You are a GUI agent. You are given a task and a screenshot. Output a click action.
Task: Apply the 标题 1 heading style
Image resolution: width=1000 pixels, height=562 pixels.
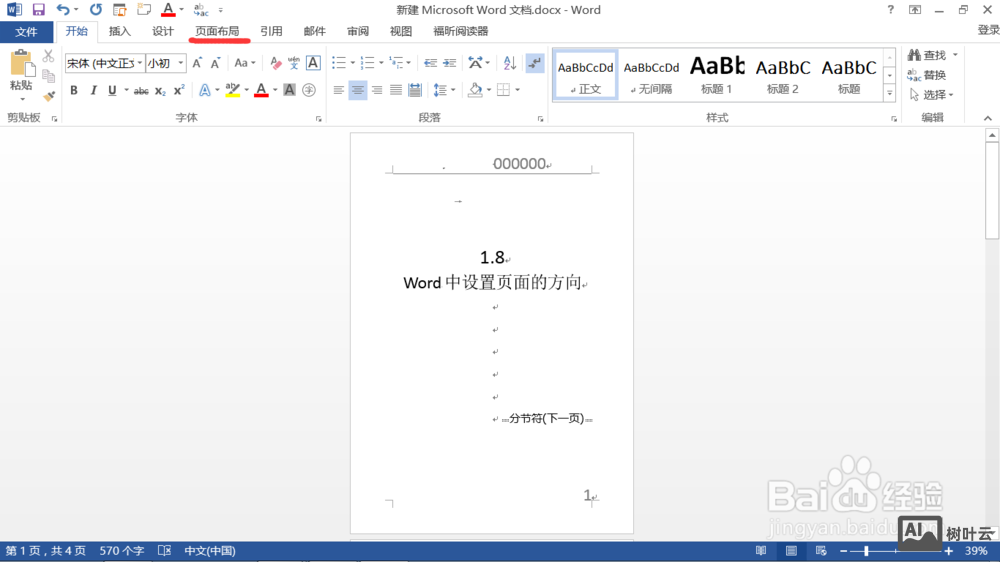coord(716,75)
